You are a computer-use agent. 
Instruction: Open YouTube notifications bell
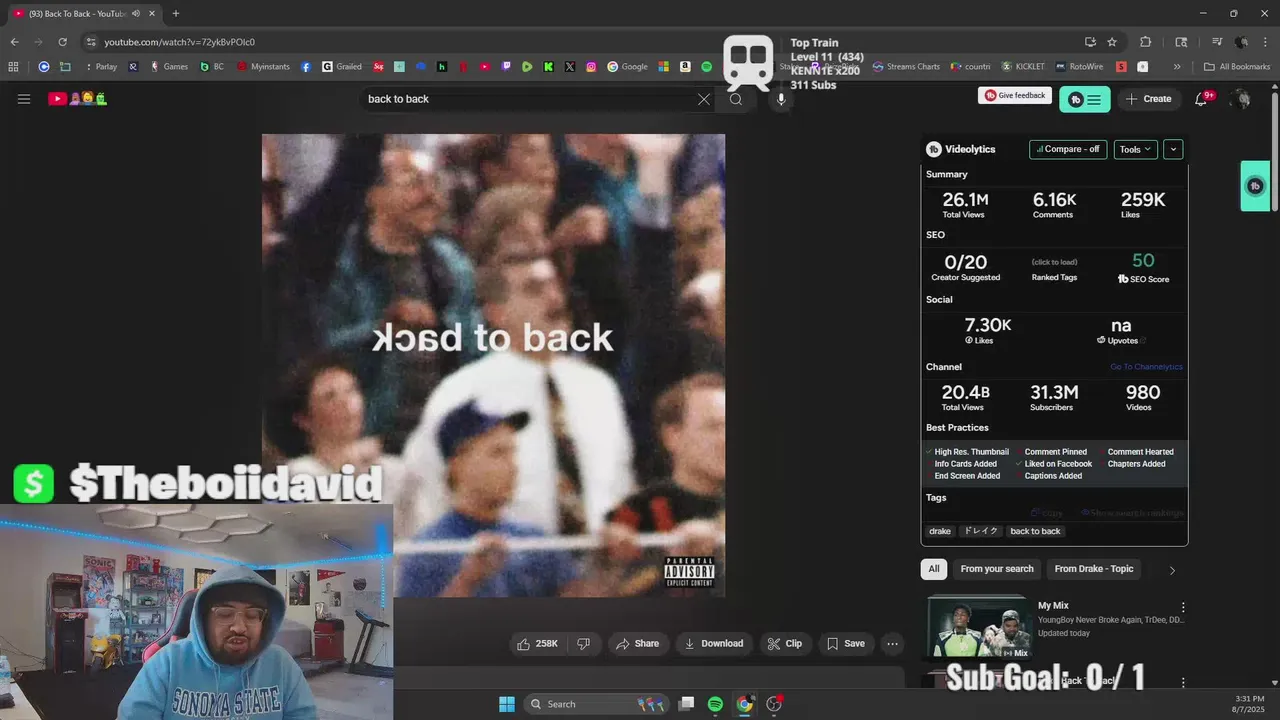coord(1202,99)
